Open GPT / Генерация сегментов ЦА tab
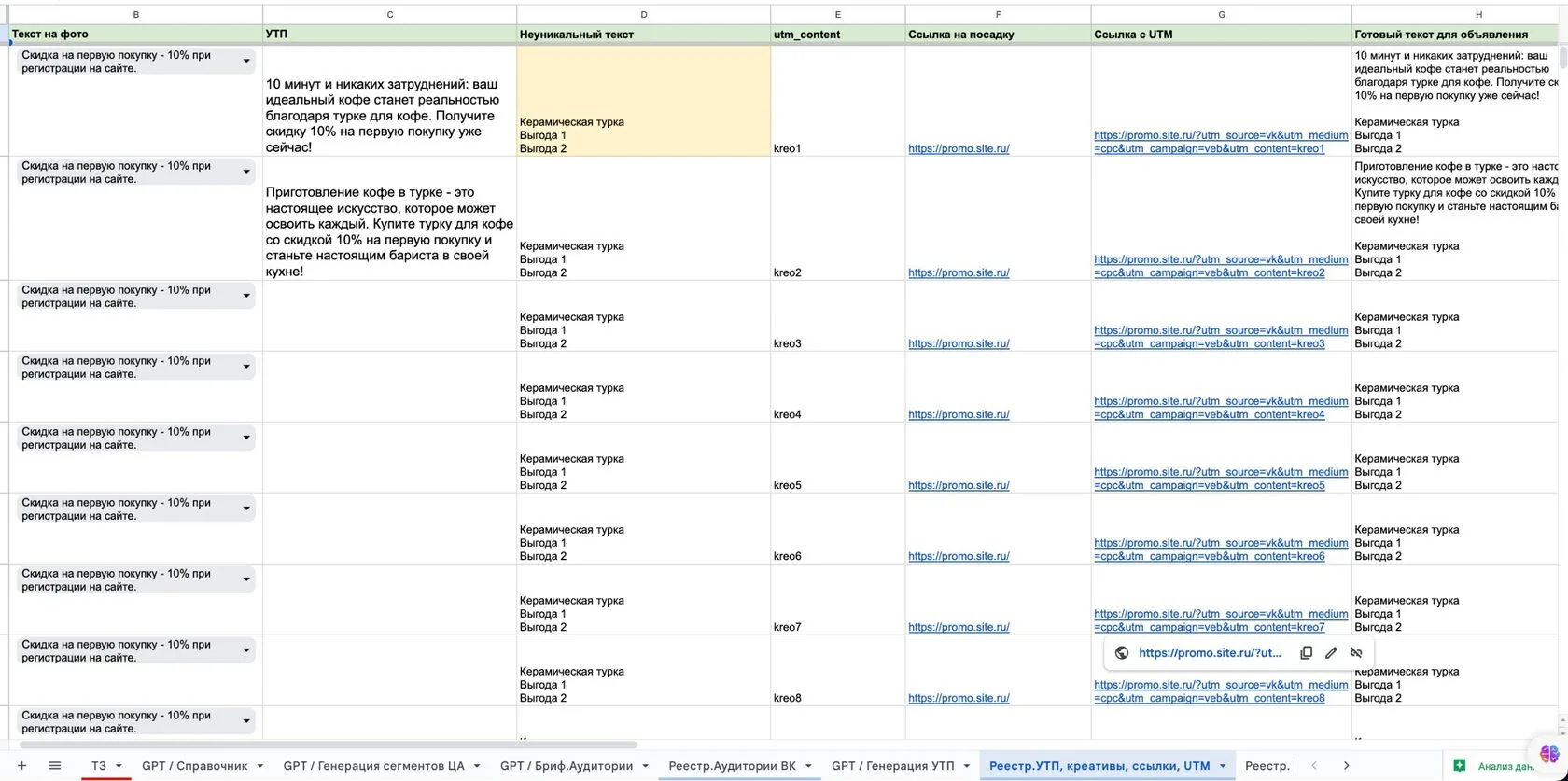This screenshot has width=1568, height=781. pyautogui.click(x=373, y=766)
